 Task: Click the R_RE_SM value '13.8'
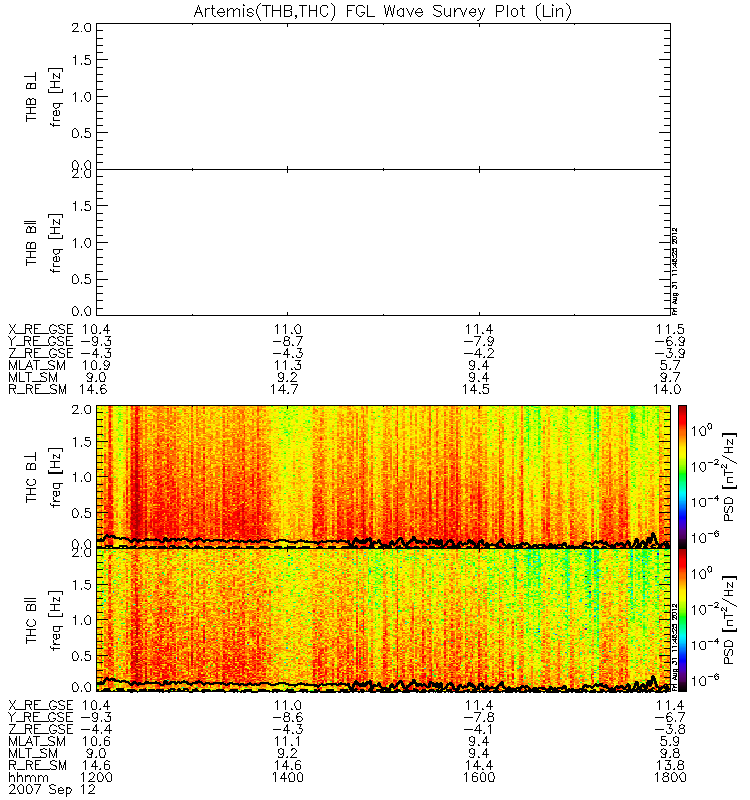click(x=670, y=765)
